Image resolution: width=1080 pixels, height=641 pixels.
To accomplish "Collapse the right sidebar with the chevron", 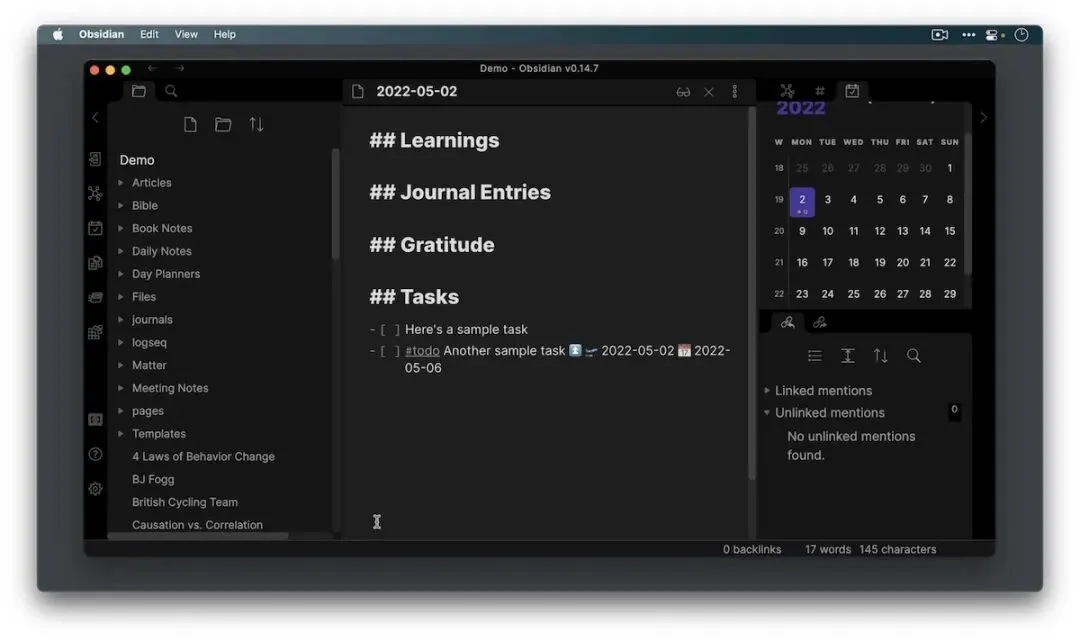I will [x=984, y=117].
